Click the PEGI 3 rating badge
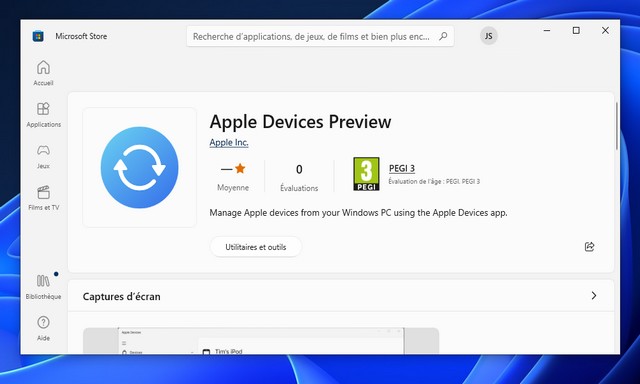 [x=366, y=174]
